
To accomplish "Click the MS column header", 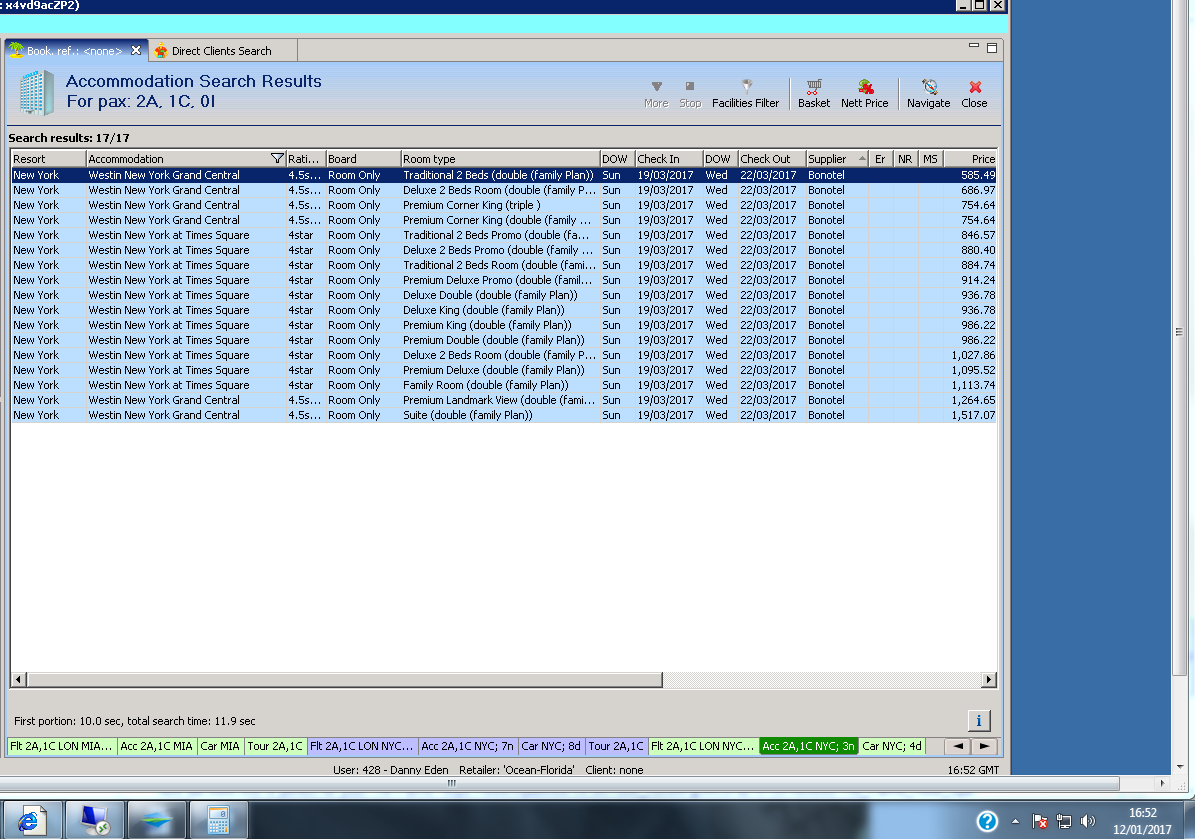I will point(931,159).
